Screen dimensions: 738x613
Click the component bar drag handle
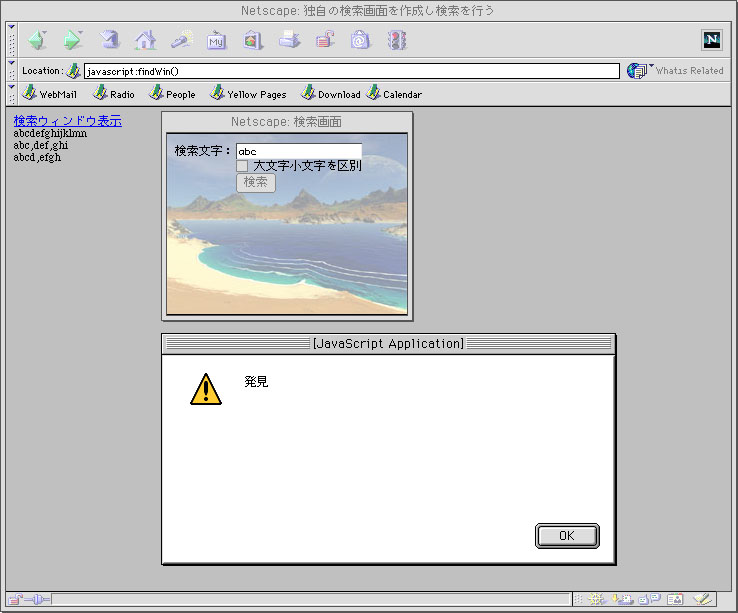pos(578,599)
